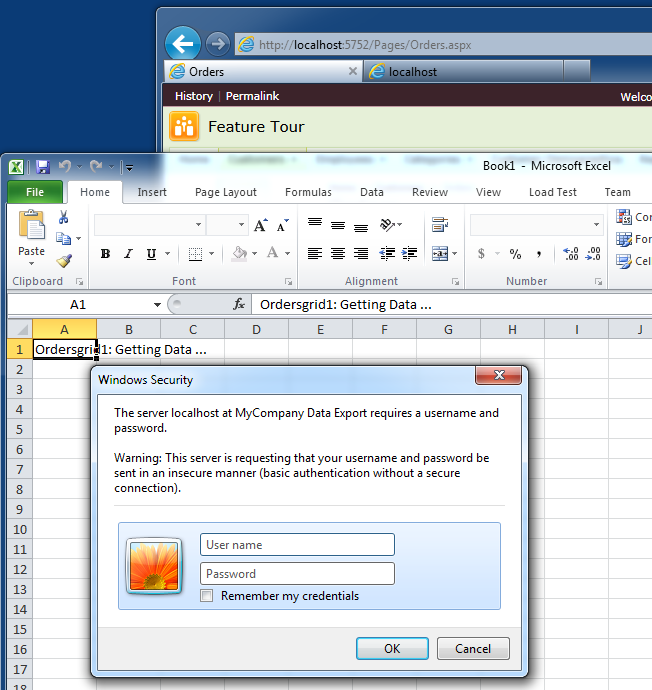Click the Wrap Text icon
Image resolution: width=652 pixels, height=690 pixels.
coord(440,224)
